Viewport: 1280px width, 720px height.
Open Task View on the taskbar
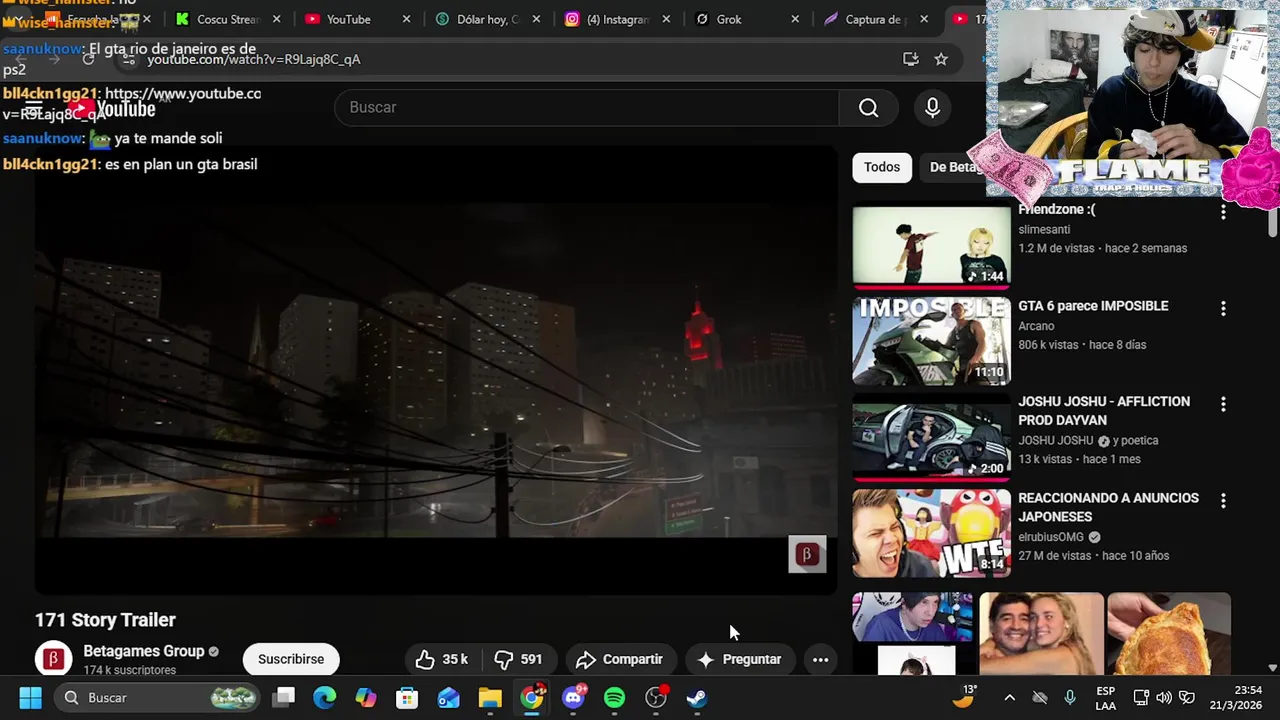coord(284,698)
